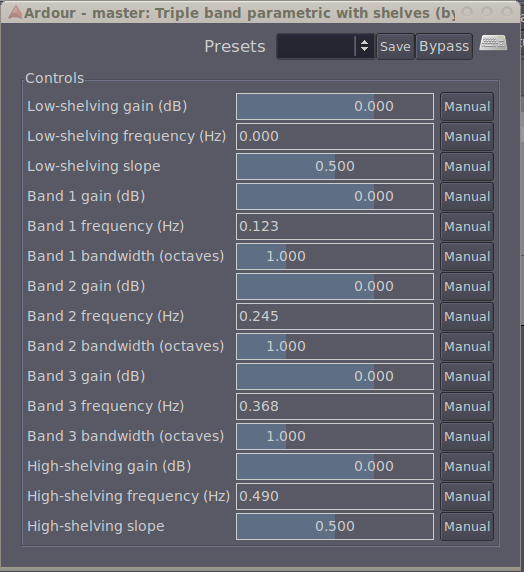
Task: Bypass the plugin
Action: coord(444,46)
